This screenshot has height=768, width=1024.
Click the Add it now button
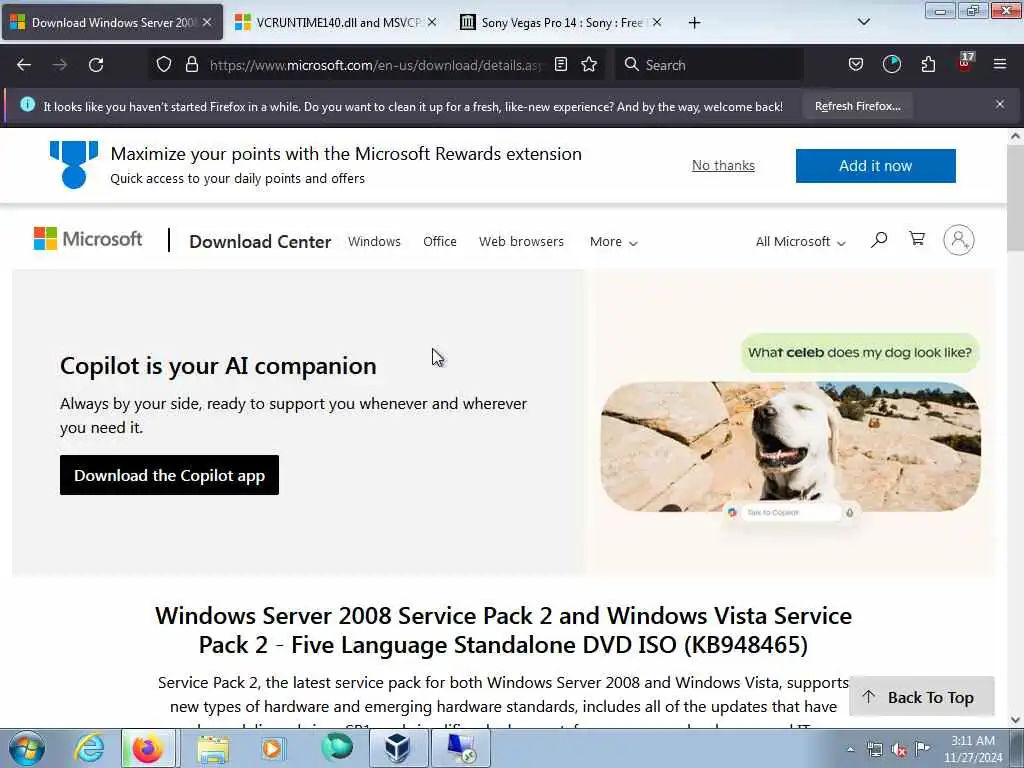[875, 166]
